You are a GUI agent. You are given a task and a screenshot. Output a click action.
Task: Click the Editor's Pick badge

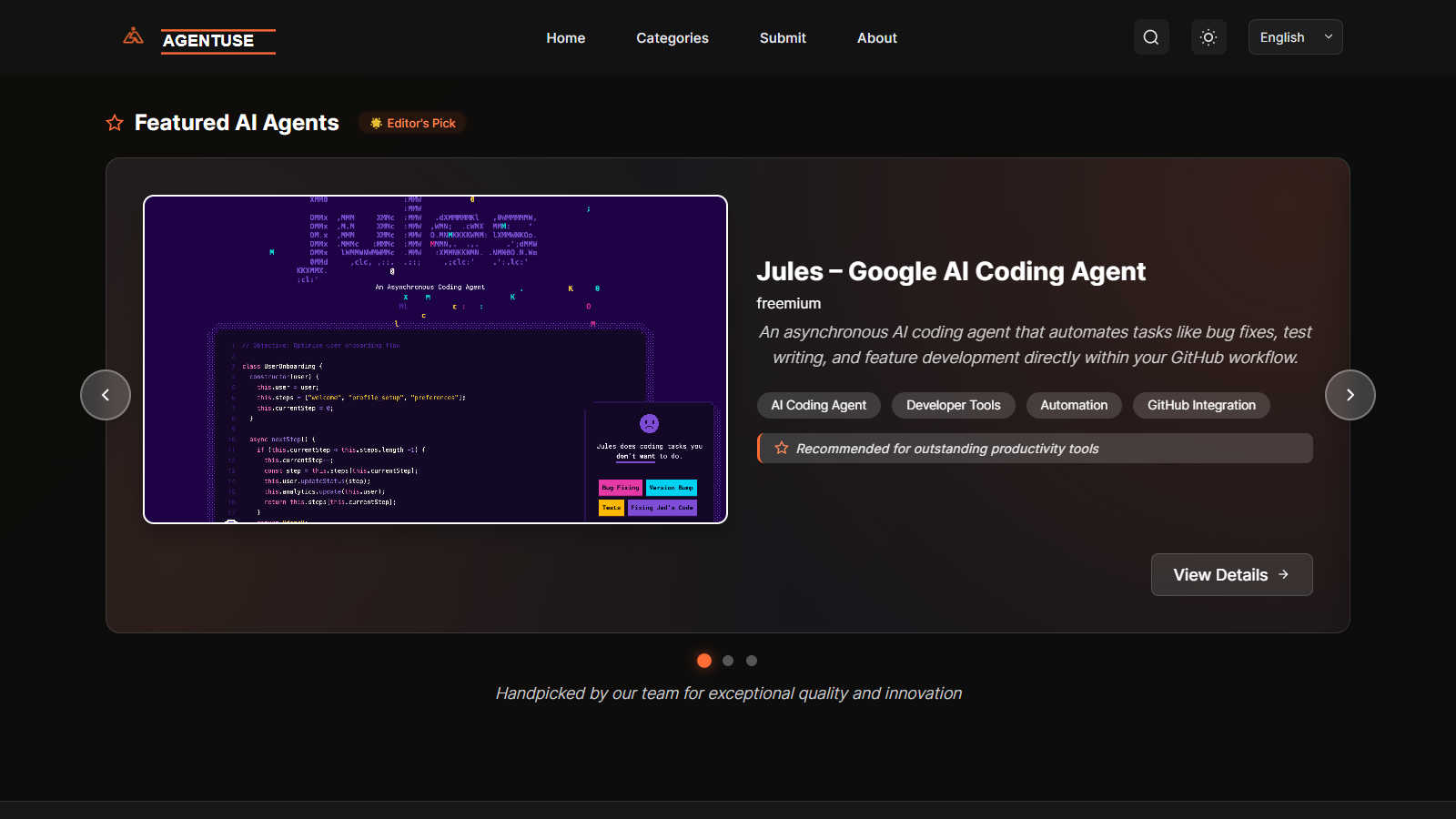[x=412, y=123]
